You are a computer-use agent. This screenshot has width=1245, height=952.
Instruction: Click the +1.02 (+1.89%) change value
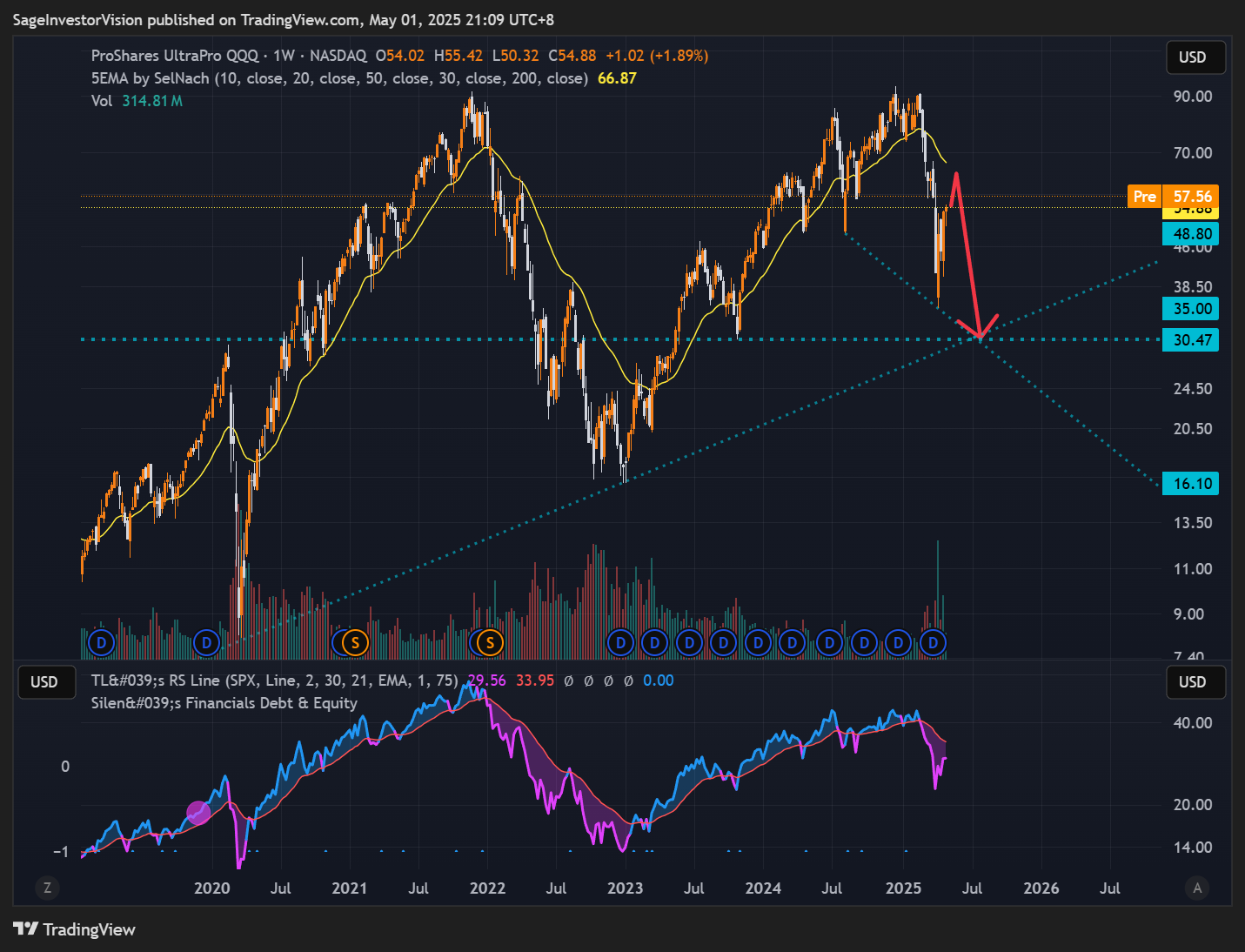(657, 56)
